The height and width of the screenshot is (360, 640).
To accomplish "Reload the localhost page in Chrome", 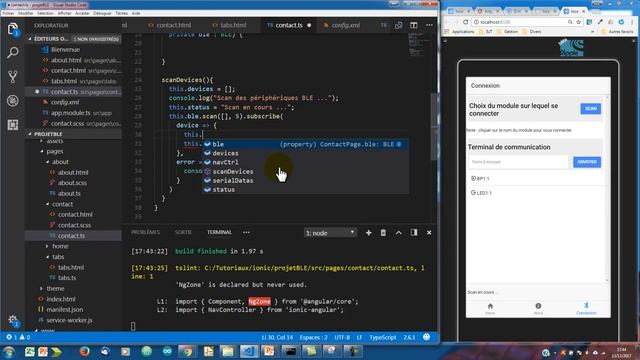I will point(465,22).
